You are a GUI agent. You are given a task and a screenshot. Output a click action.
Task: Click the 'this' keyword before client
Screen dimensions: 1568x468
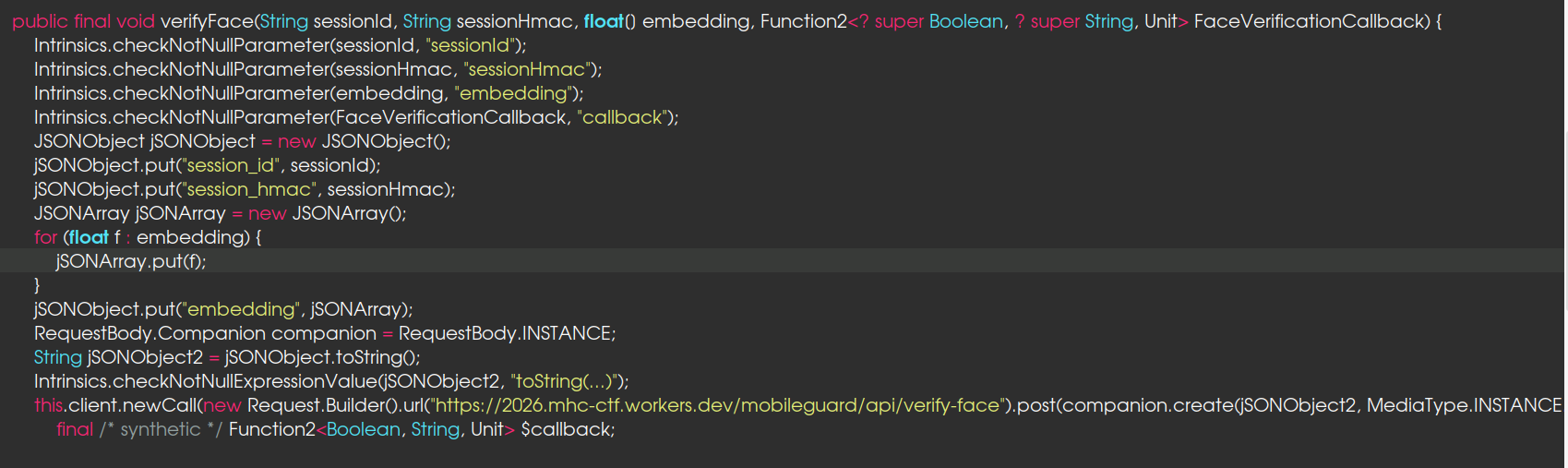point(48,405)
